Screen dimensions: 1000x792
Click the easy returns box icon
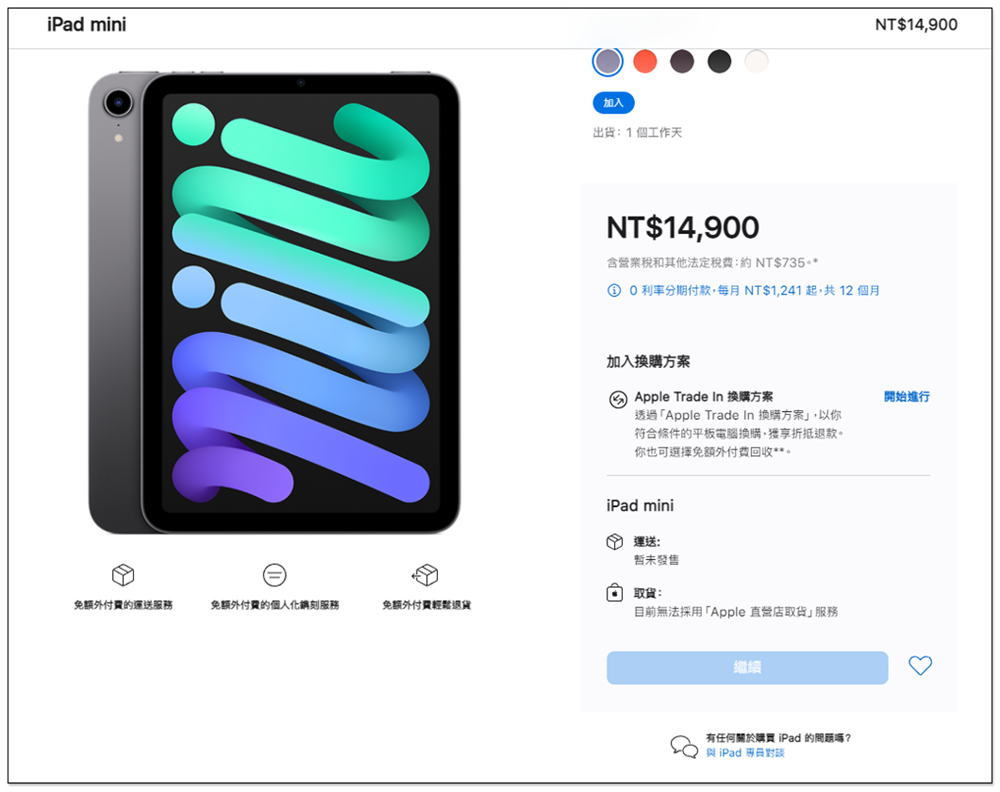coord(425,575)
